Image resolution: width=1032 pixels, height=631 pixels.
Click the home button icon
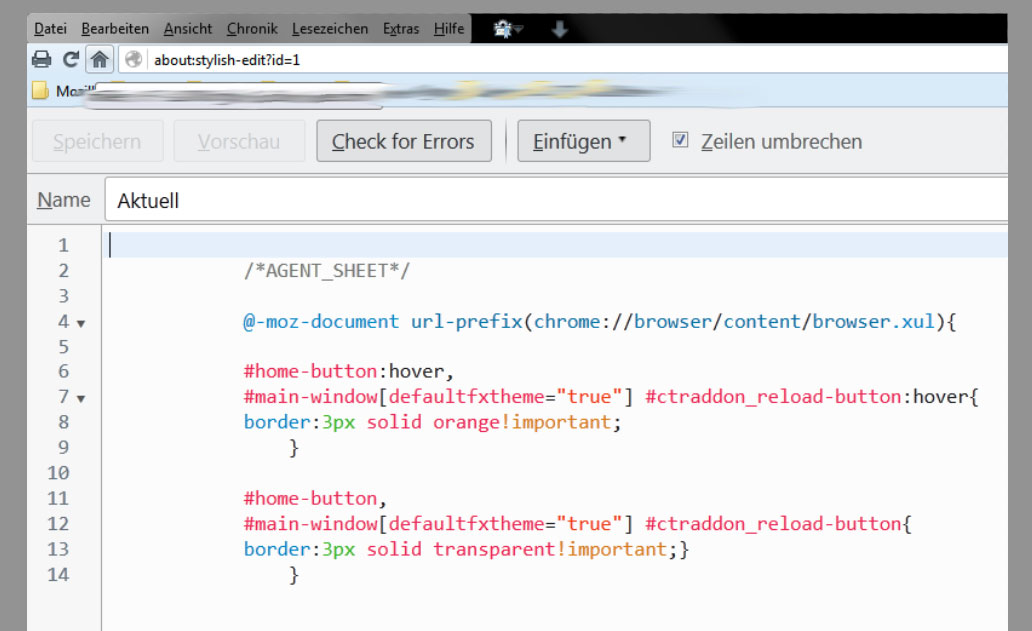[99, 60]
